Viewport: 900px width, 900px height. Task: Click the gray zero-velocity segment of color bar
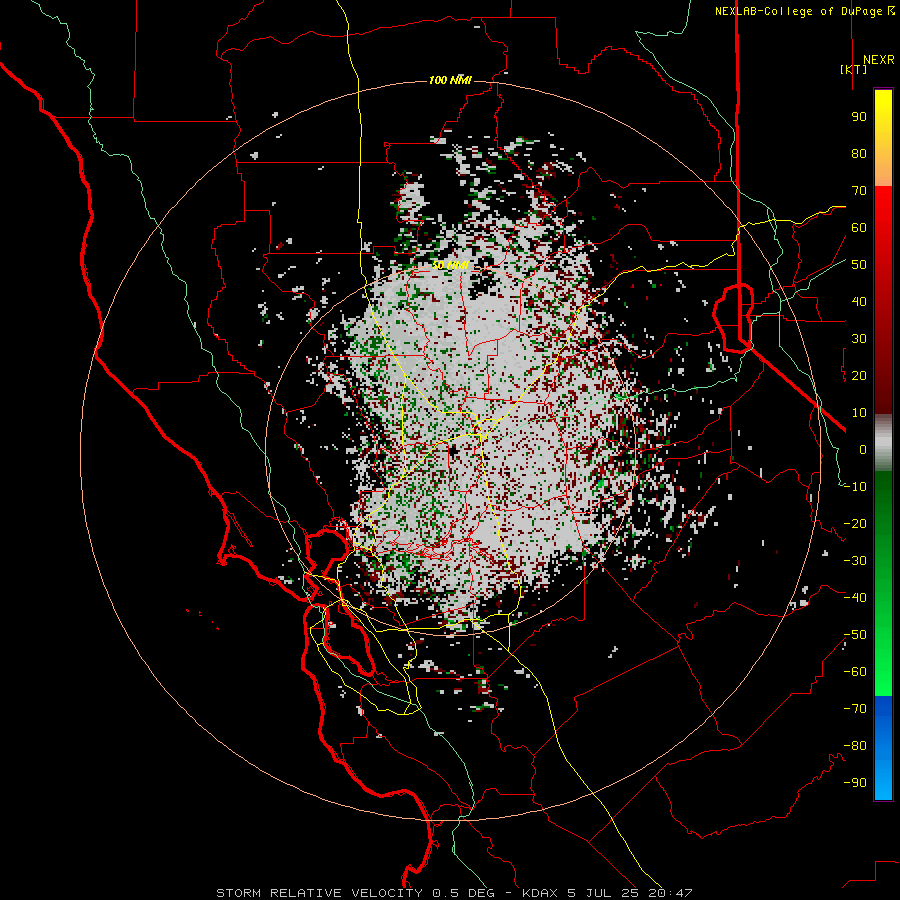883,443
